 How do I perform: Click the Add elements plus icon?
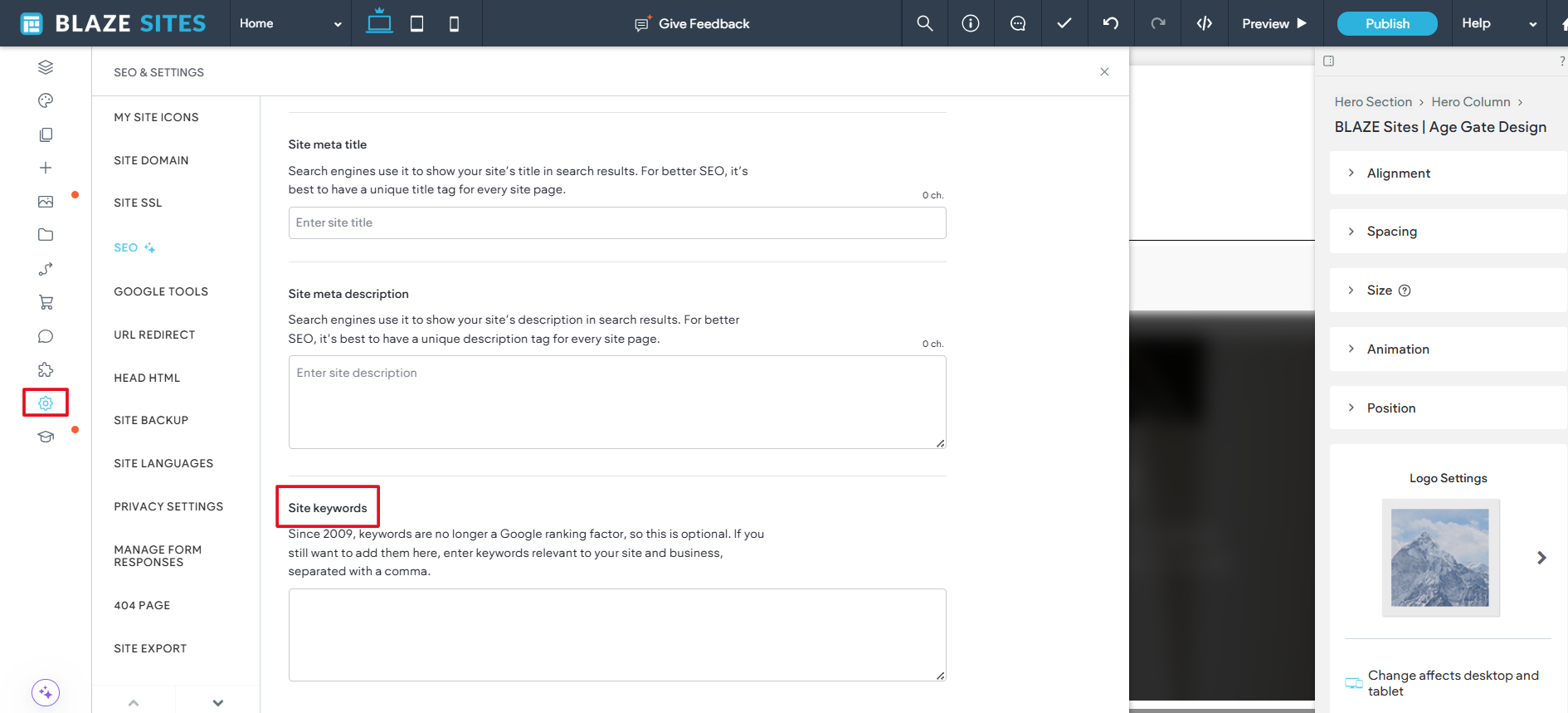[x=46, y=168]
